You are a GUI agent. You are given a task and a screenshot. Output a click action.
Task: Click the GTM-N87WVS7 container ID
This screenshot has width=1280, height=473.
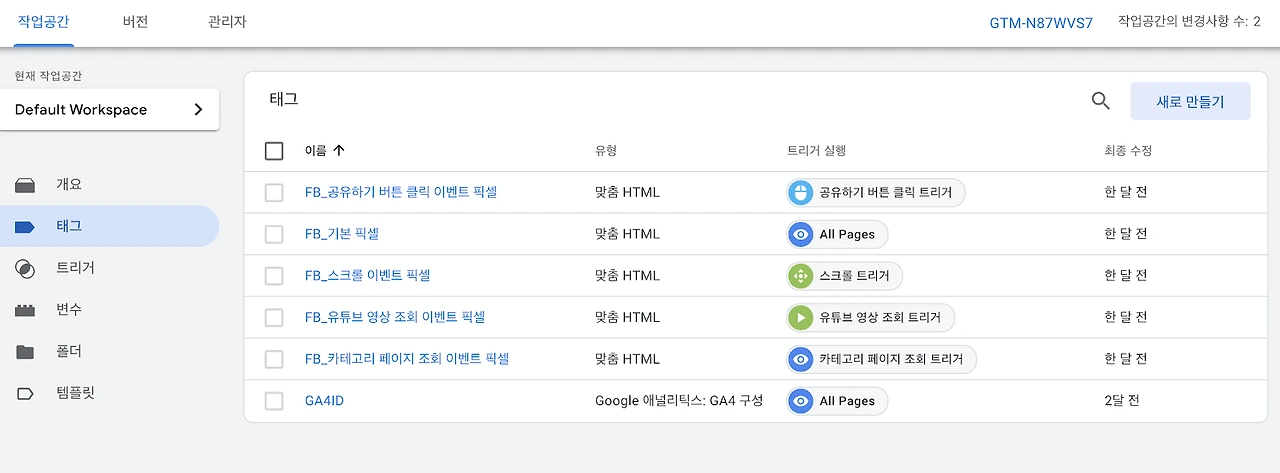1040,22
